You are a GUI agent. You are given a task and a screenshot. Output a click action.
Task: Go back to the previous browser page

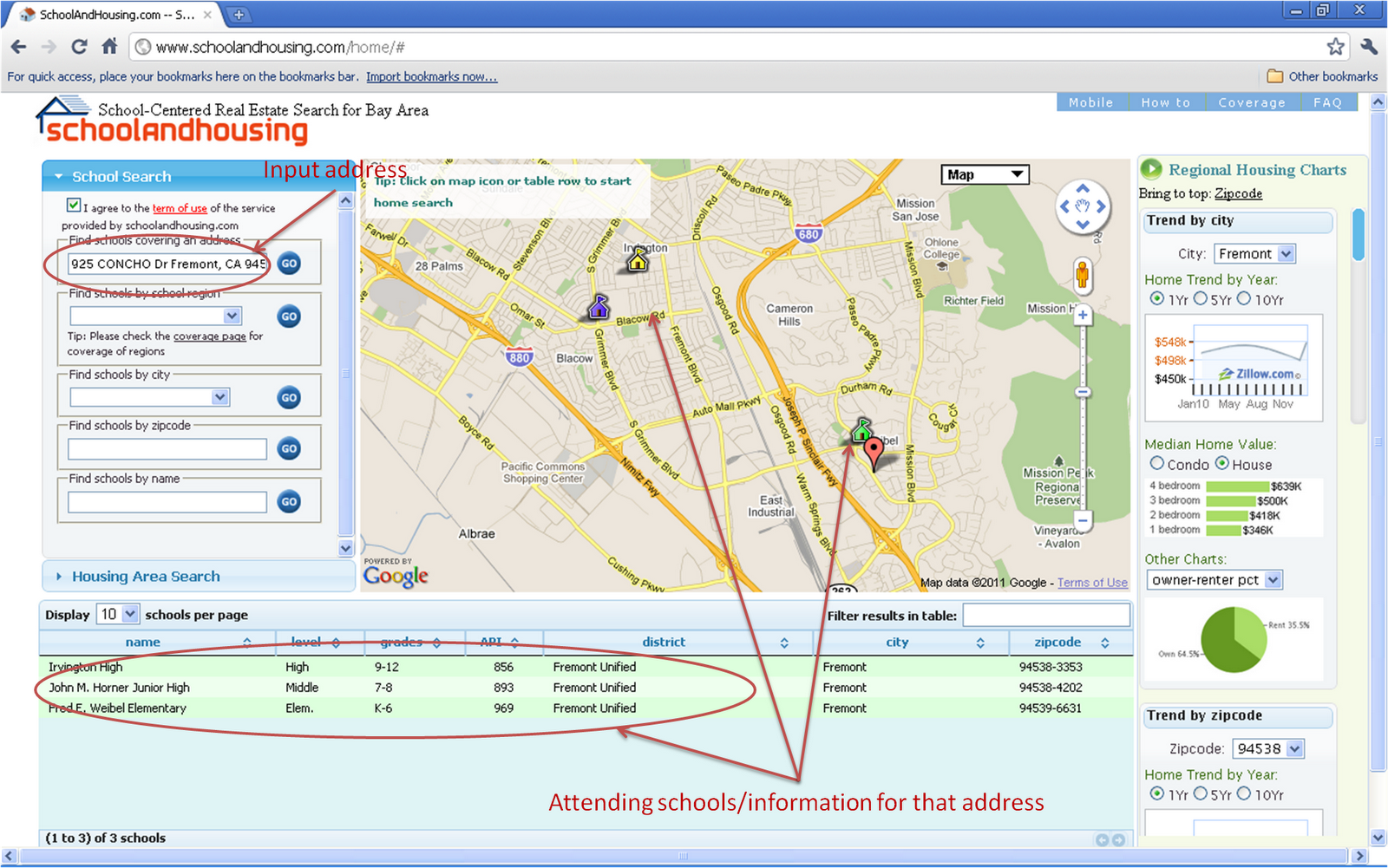[19, 47]
